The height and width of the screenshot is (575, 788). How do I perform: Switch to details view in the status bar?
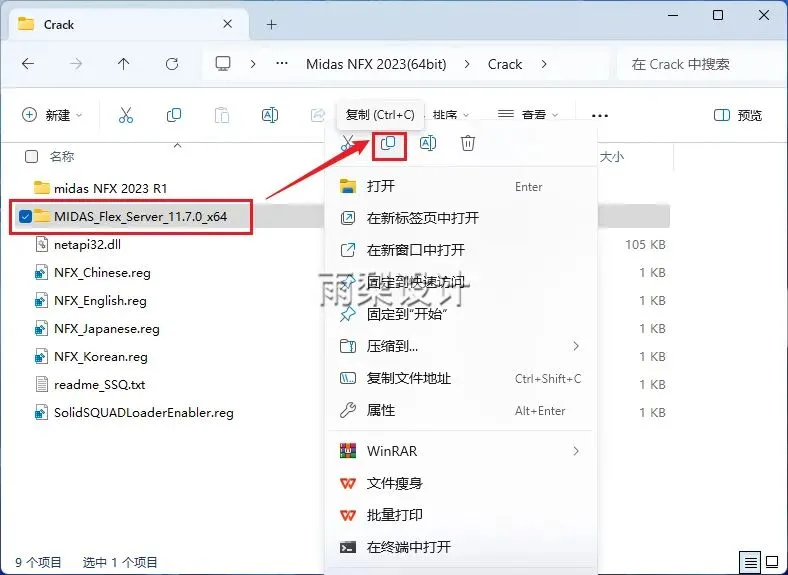(751, 562)
